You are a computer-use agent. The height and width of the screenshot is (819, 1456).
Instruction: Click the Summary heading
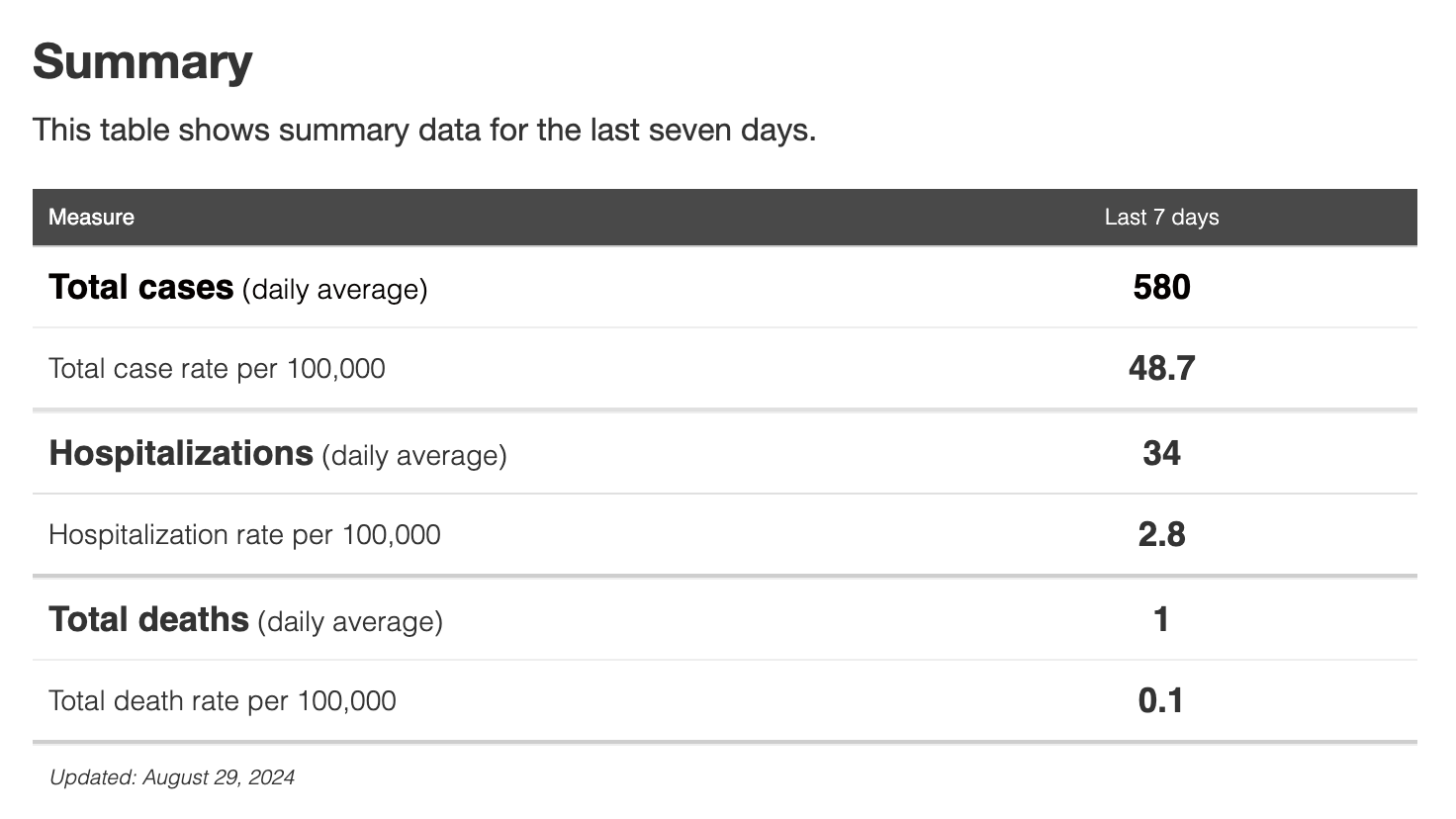point(142,61)
